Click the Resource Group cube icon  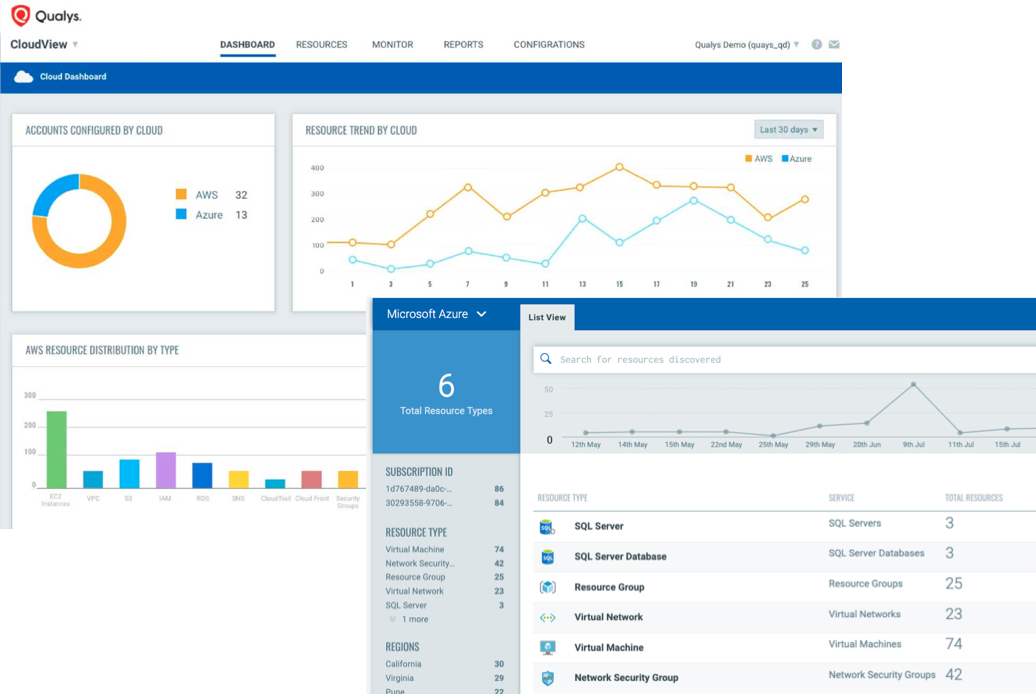pos(548,587)
